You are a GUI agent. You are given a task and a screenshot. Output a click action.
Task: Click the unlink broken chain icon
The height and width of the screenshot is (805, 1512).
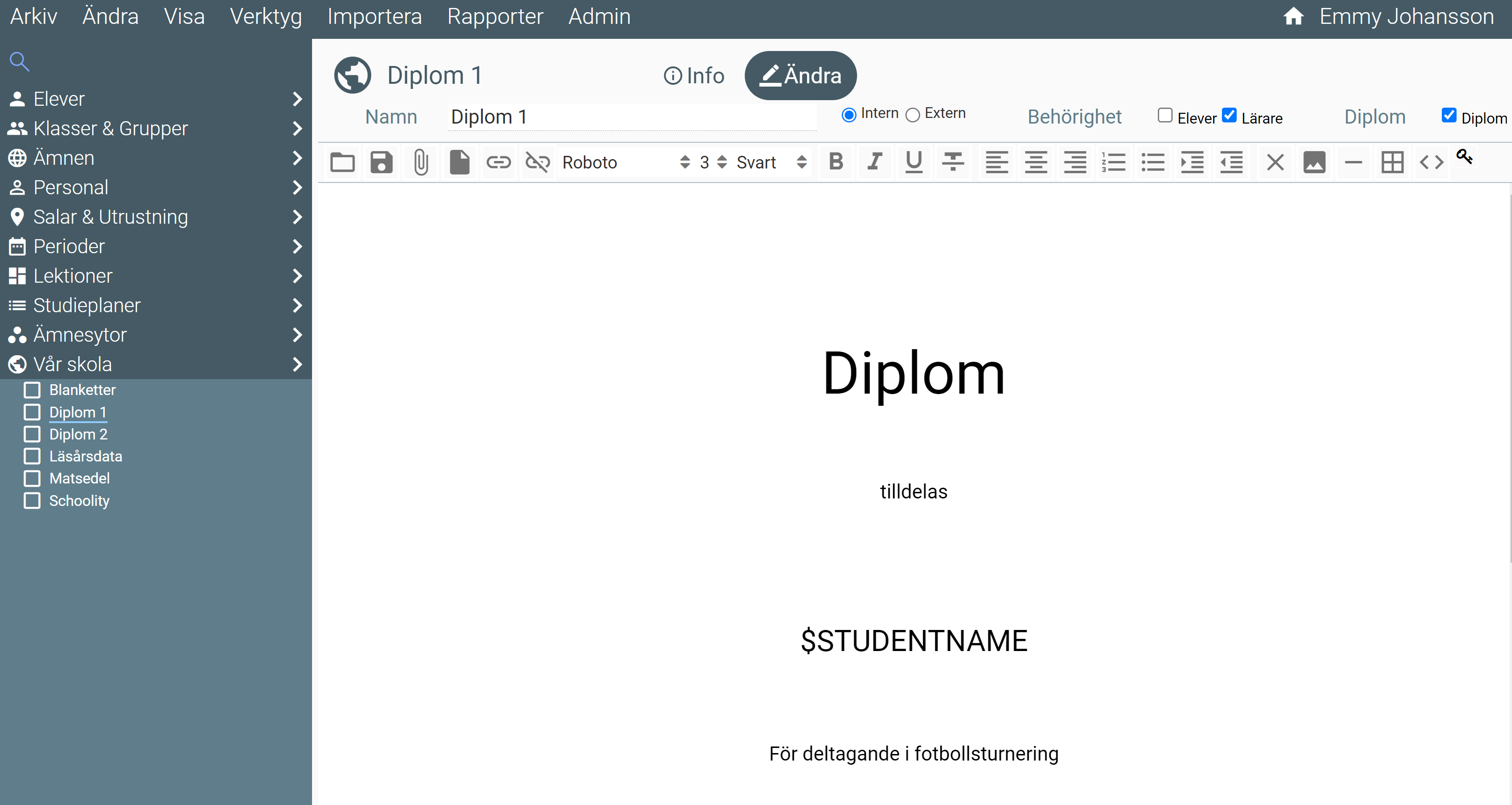coord(537,162)
